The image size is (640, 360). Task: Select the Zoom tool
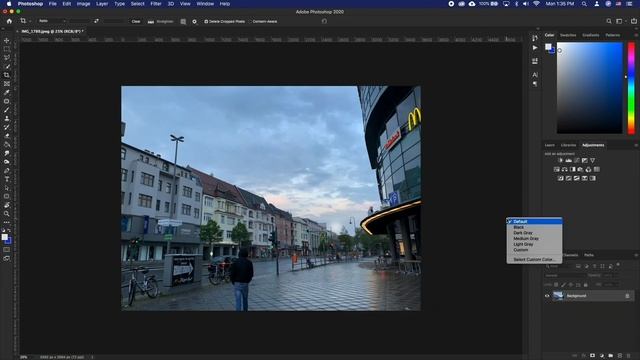coord(7,213)
